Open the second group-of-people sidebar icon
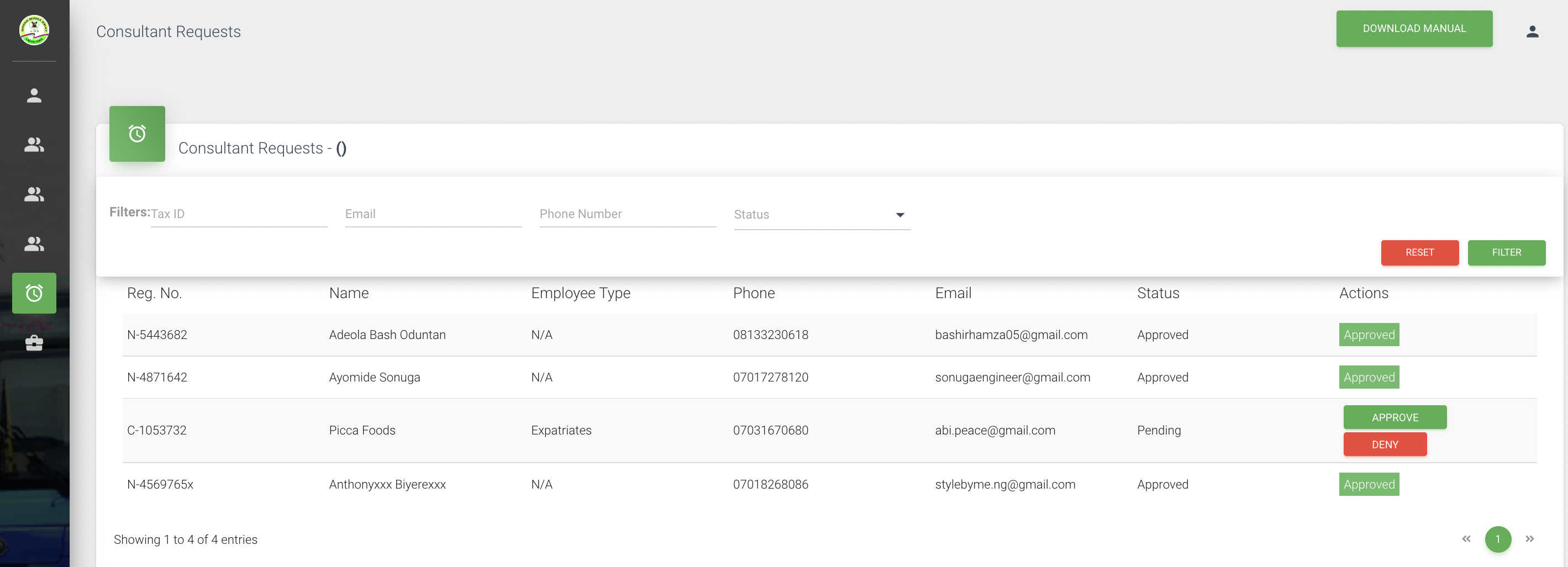 coord(34,195)
